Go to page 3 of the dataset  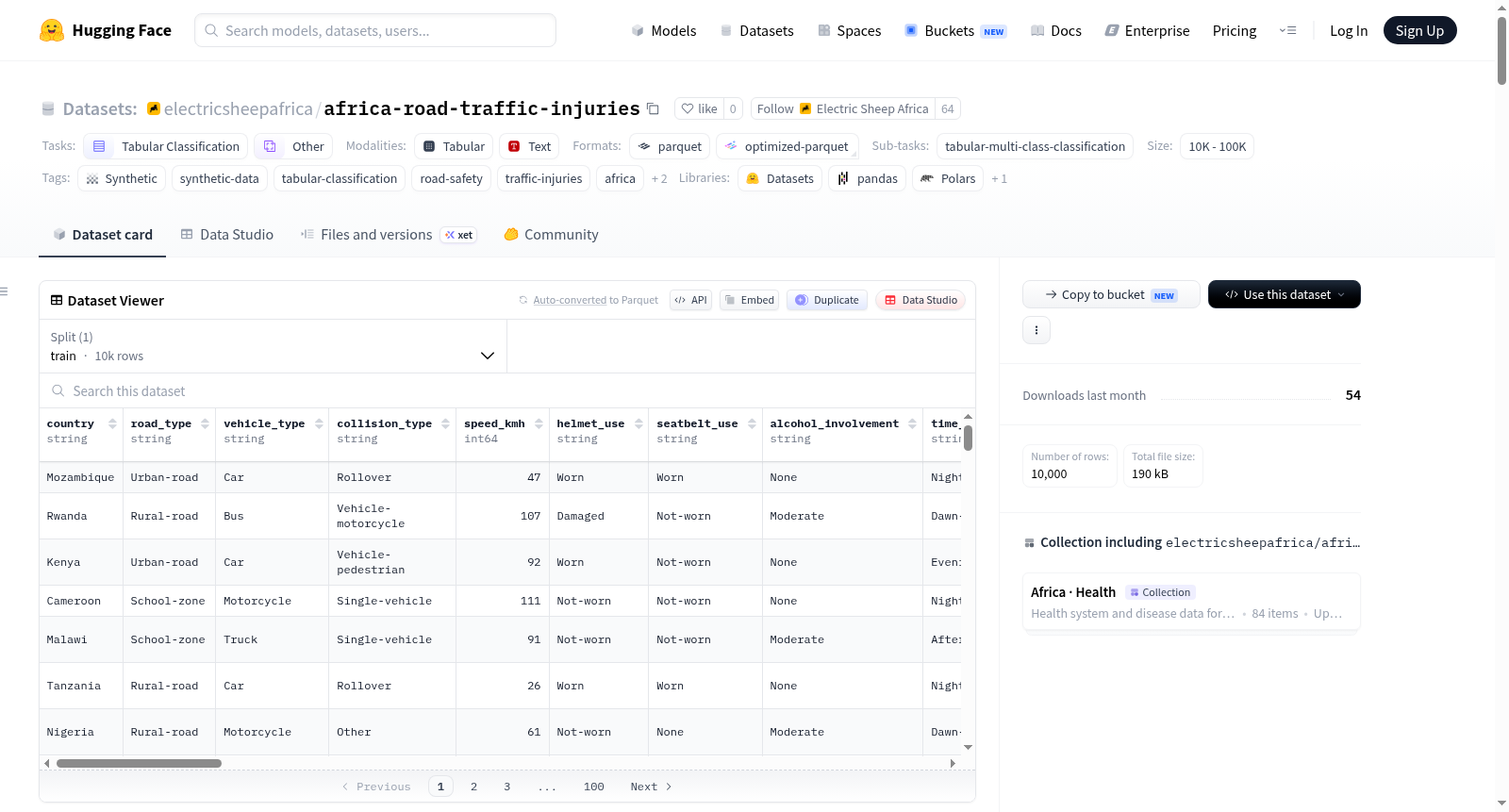[x=506, y=787]
